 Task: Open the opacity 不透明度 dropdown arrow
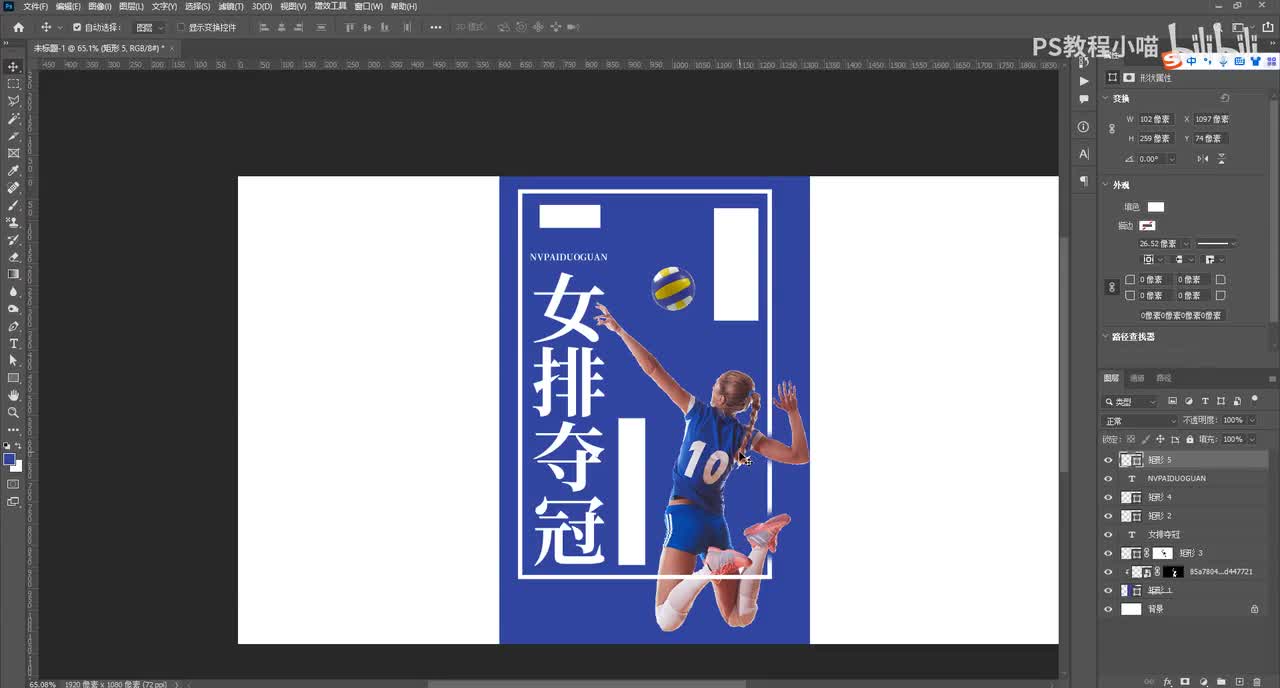click(x=1252, y=421)
